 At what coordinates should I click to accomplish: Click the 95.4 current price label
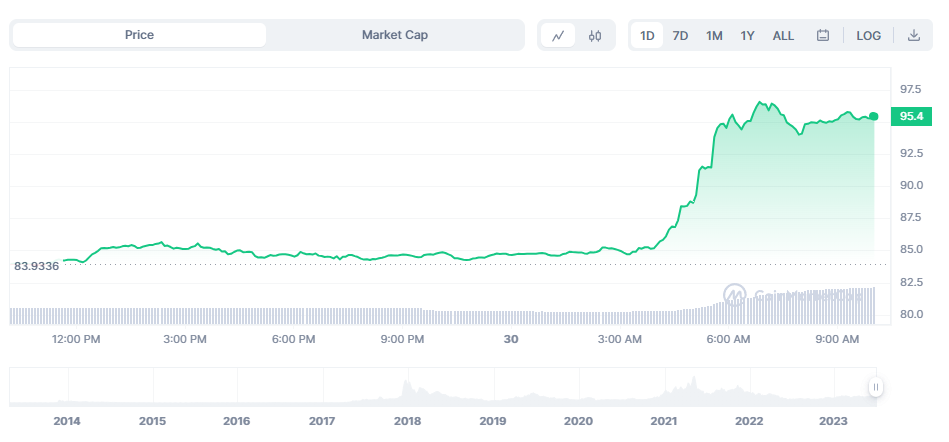point(911,117)
